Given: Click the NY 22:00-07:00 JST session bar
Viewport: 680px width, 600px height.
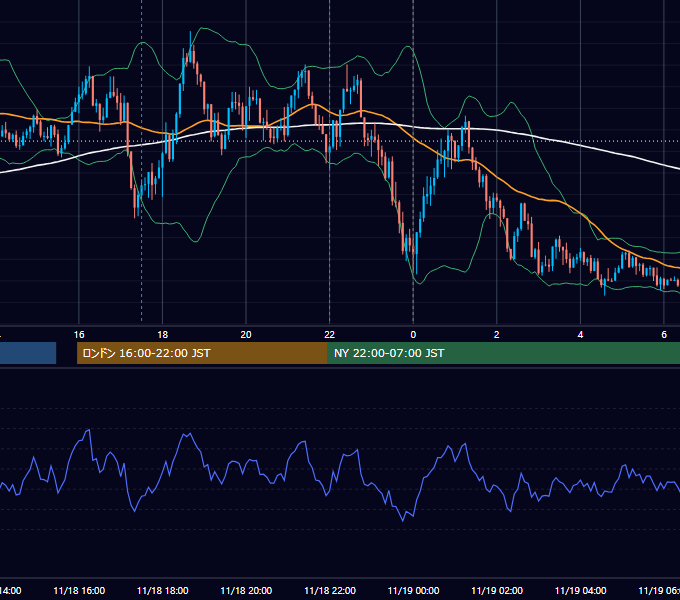Looking at the screenshot, I should pos(504,353).
